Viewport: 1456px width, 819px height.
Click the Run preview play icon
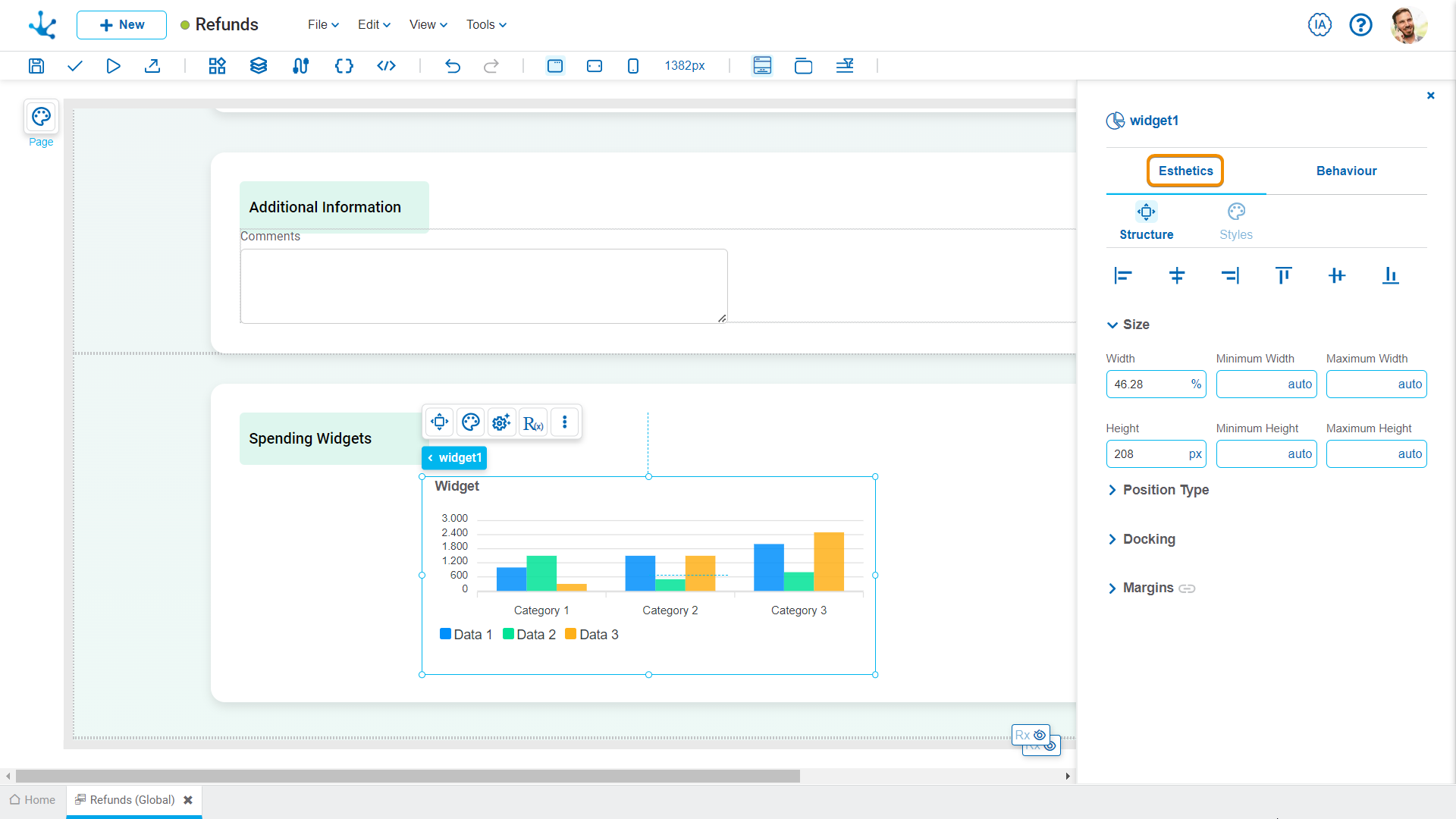point(113,66)
